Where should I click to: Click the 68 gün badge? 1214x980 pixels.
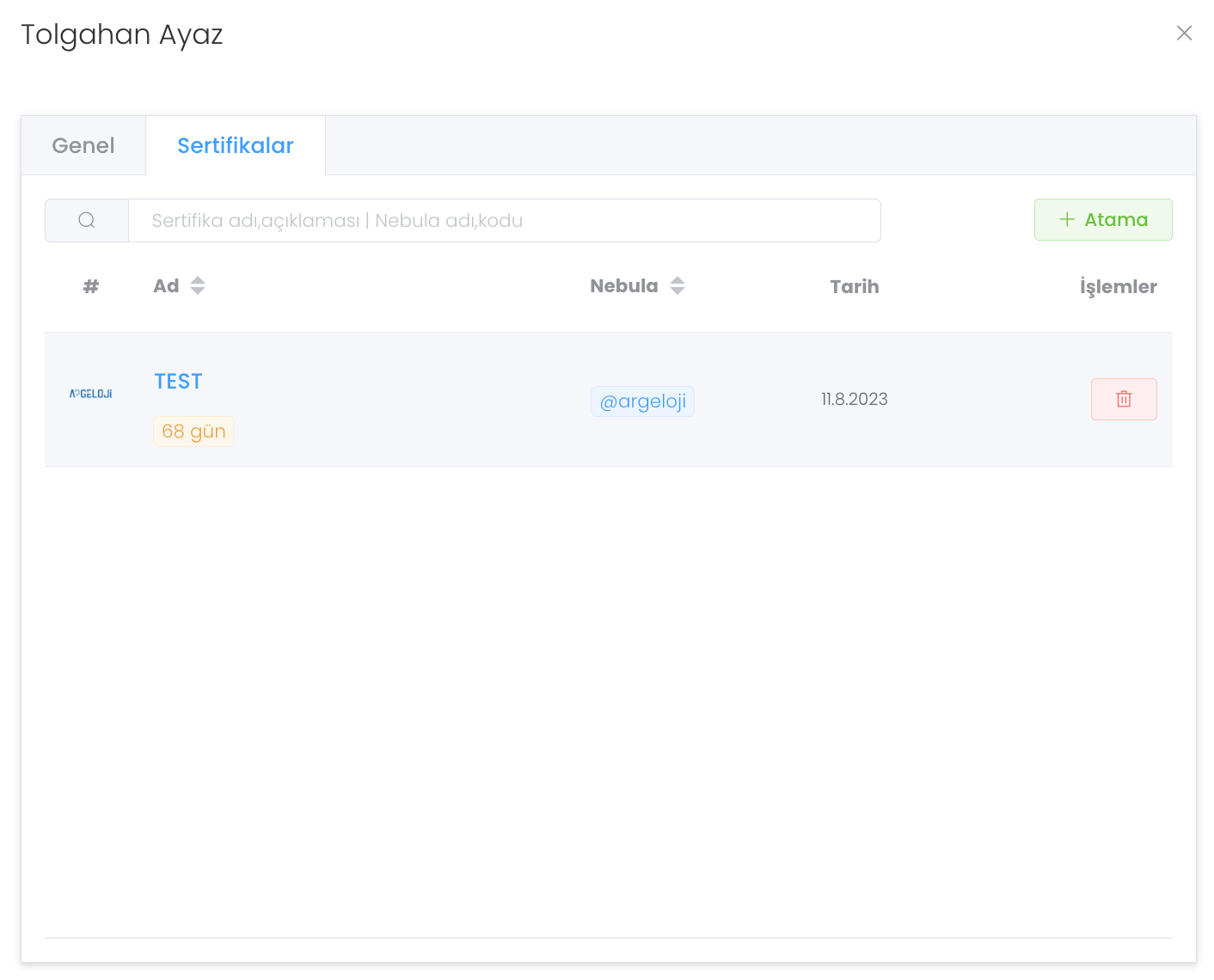(193, 432)
